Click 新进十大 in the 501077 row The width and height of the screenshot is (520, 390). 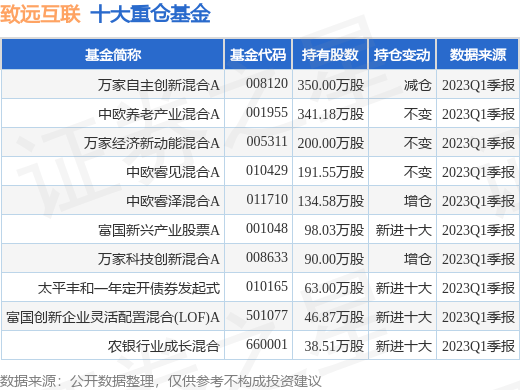404,317
